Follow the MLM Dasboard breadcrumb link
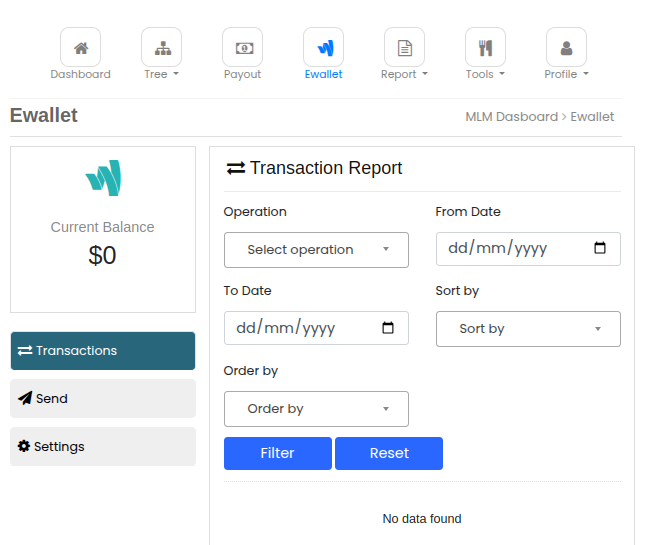 [511, 117]
